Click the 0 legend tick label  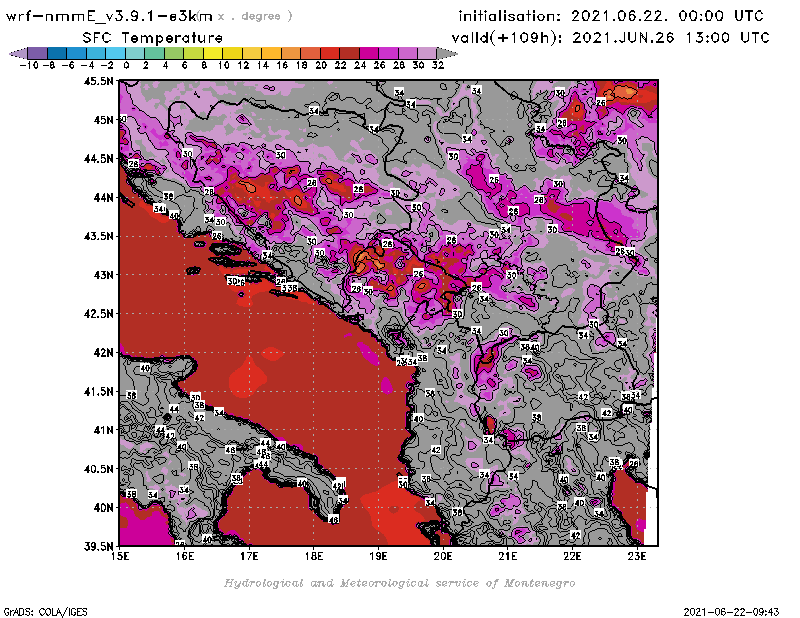[x=126, y=65]
